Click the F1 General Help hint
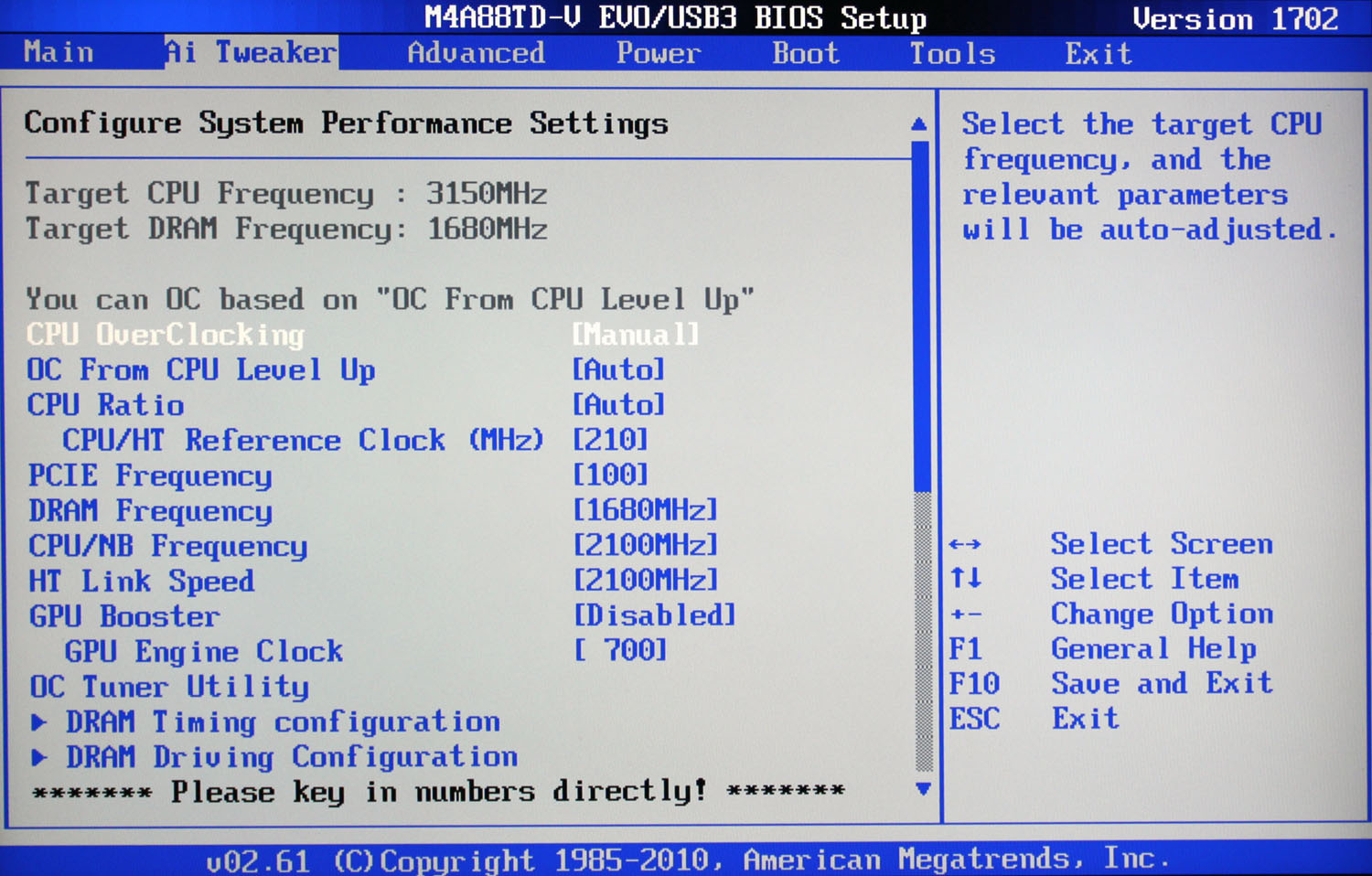 1102,648
